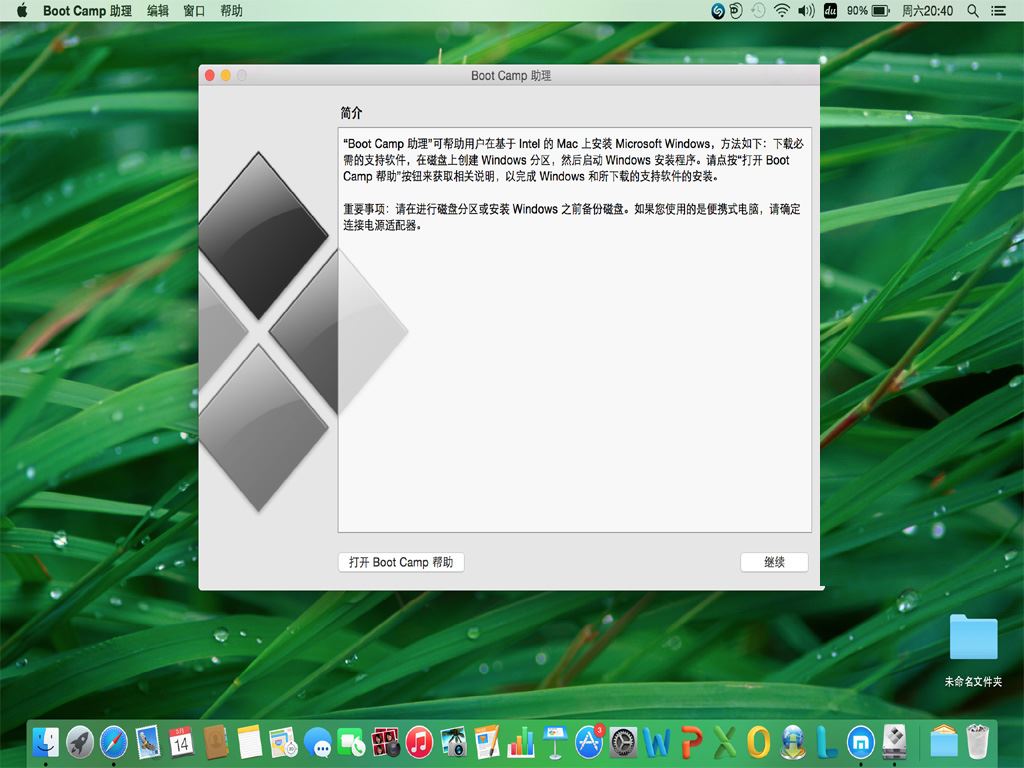
Task: Open Notification Center list icon
Action: [x=999, y=10]
